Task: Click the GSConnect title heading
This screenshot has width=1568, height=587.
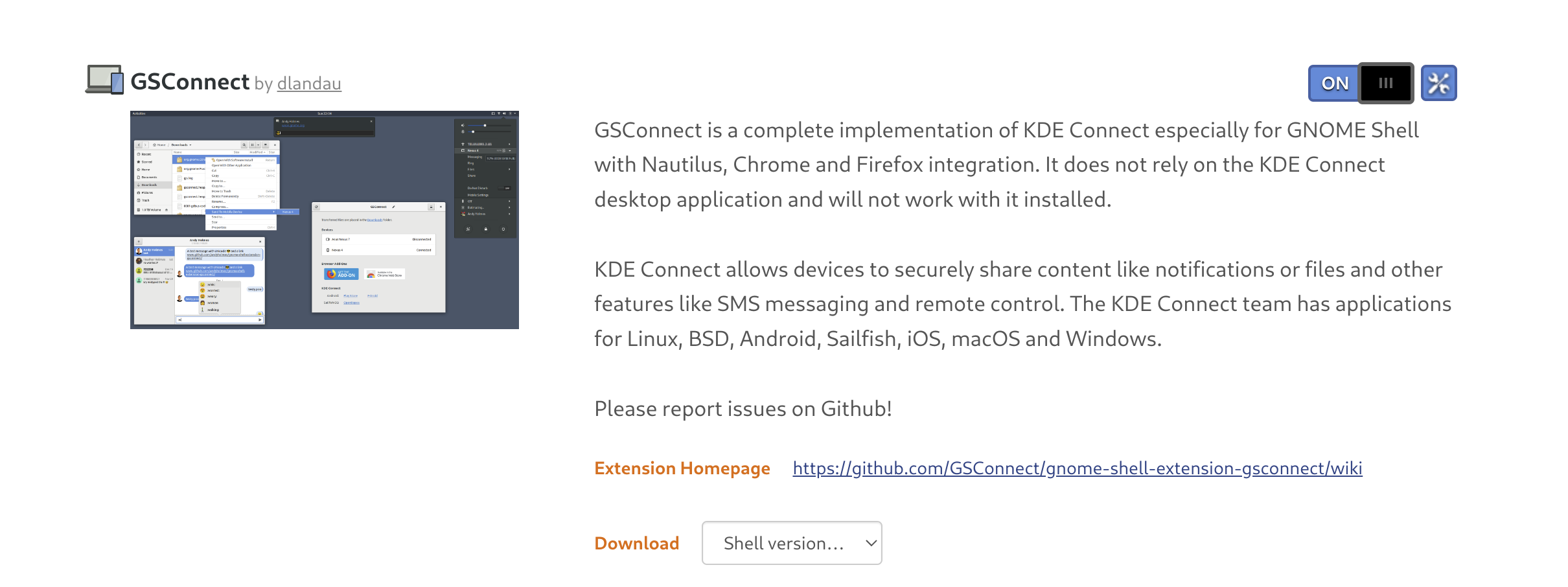Action: click(190, 82)
